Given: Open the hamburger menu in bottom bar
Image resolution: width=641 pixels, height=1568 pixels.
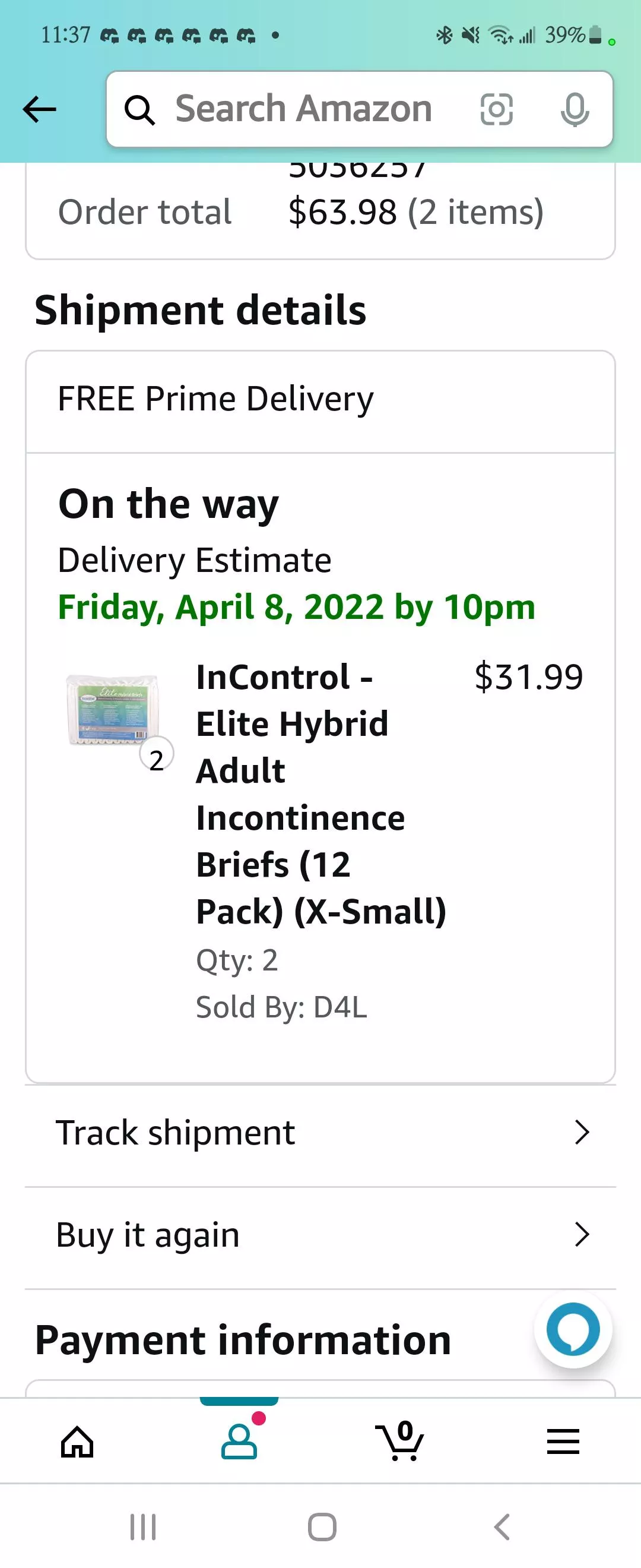Looking at the screenshot, I should click(x=563, y=1440).
